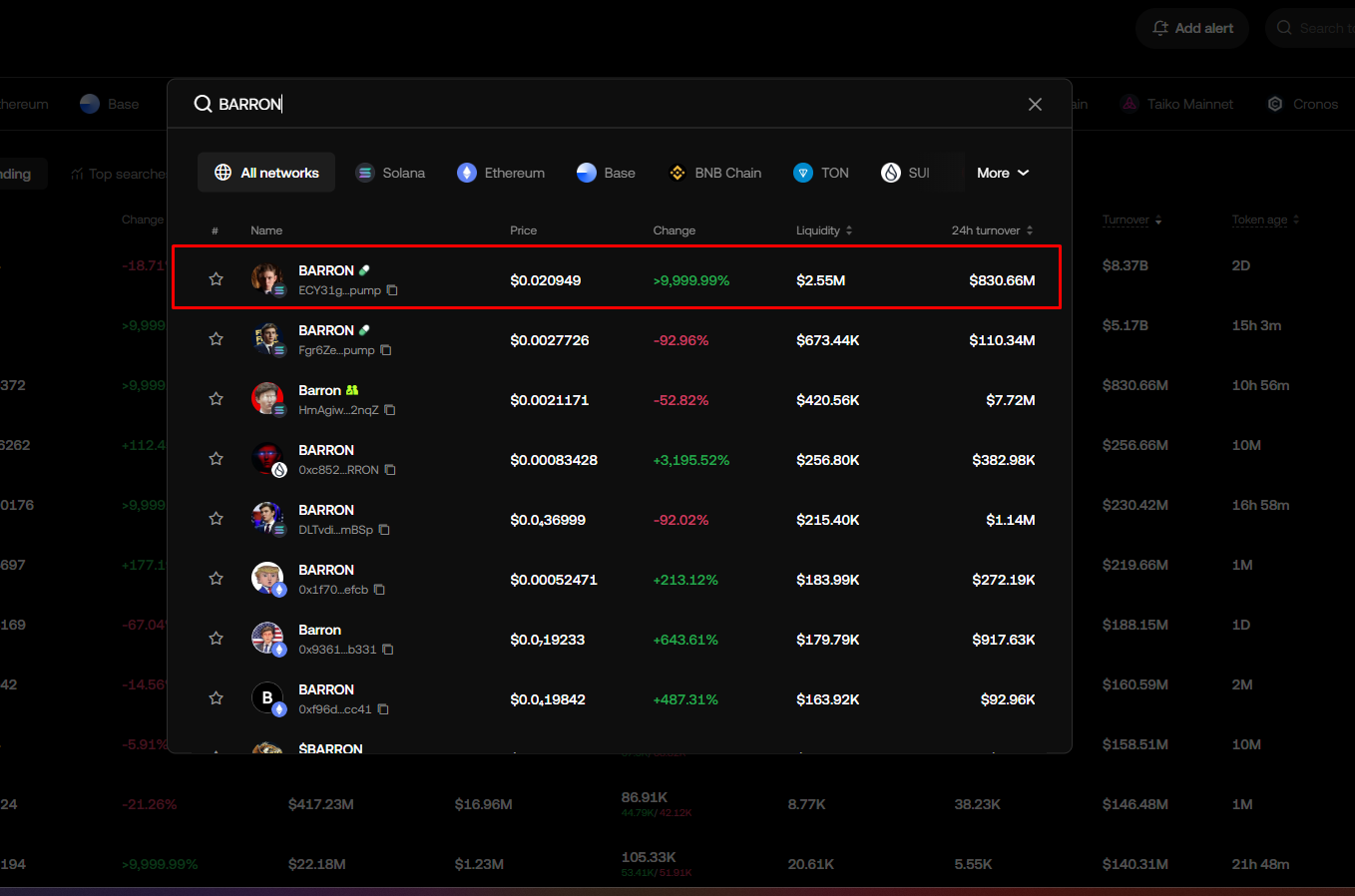Select the BNB Chain network filter

(714, 173)
